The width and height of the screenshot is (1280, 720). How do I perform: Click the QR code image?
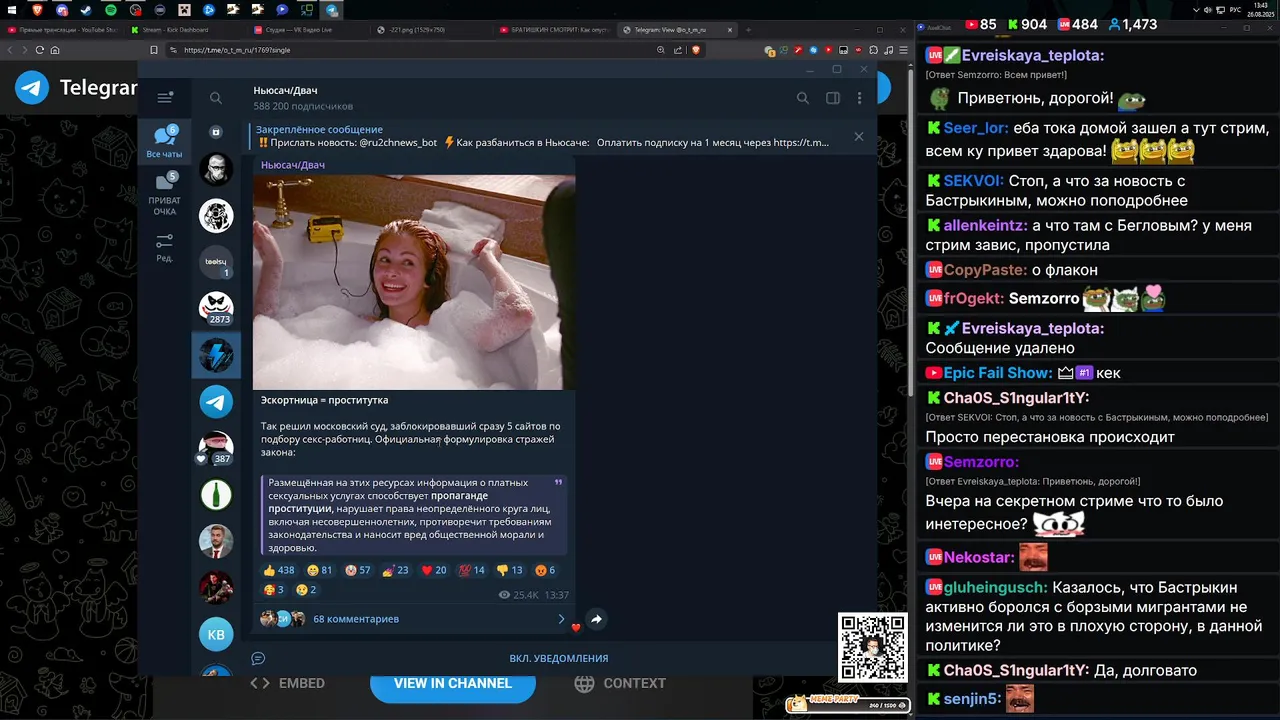pos(873,647)
